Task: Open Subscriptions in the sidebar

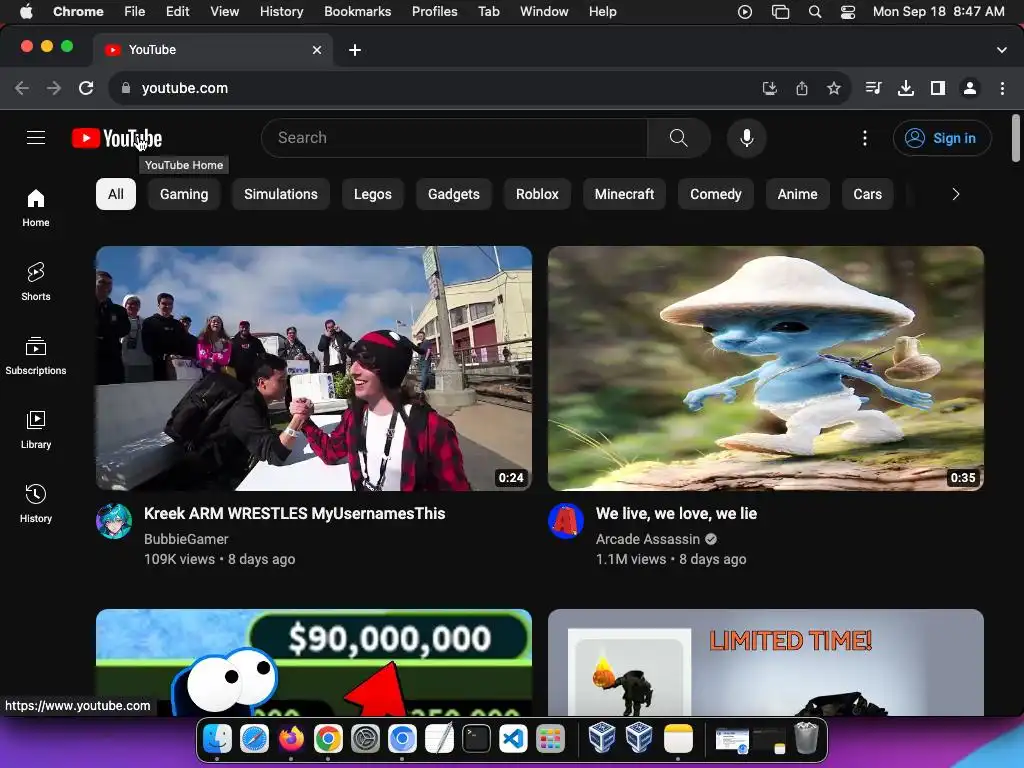Action: [x=36, y=356]
